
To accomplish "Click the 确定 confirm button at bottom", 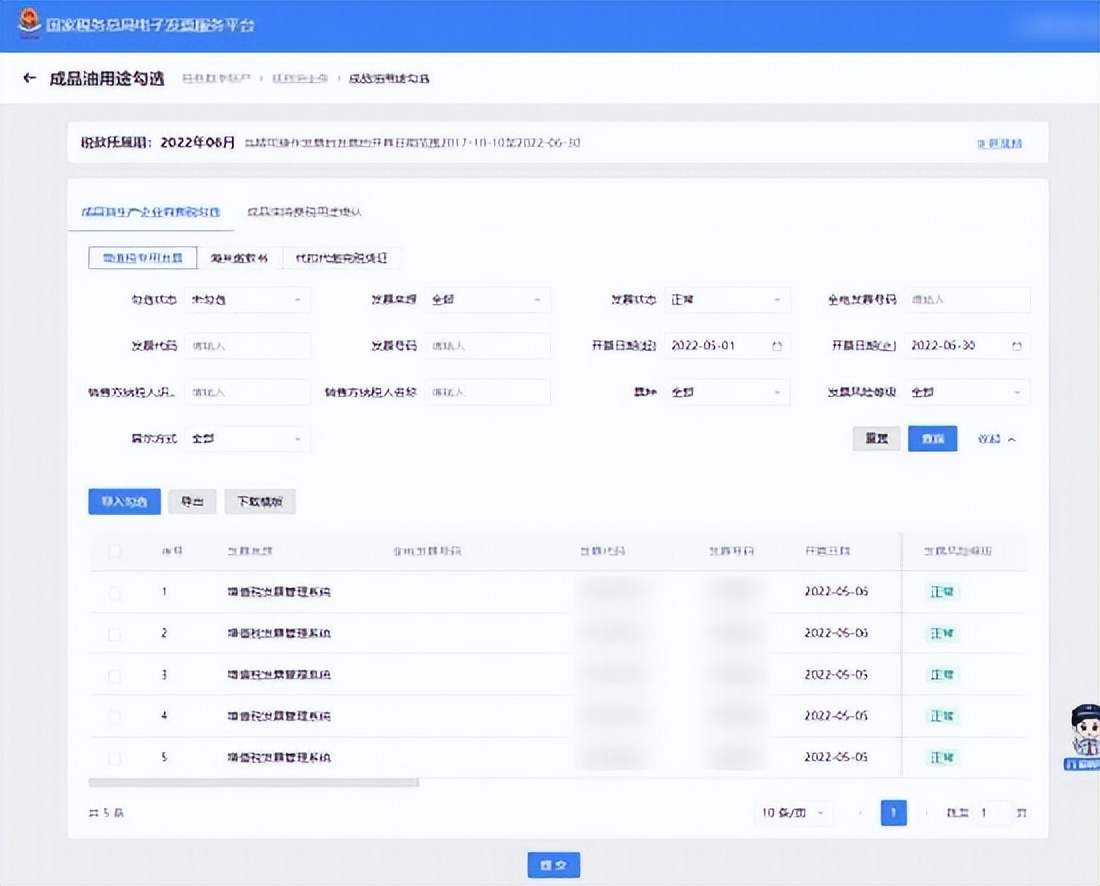I will (x=553, y=864).
